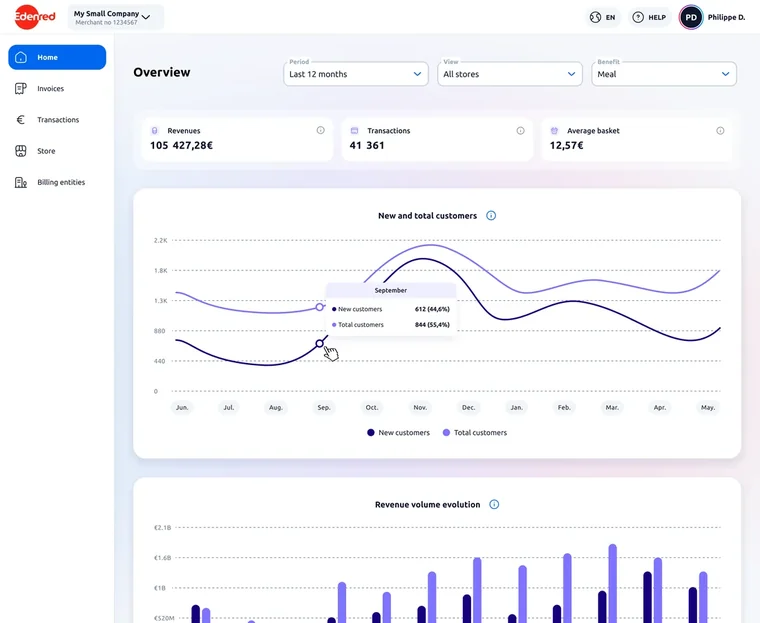
Task: Click the Billing entities building icon
Action: [x=21, y=182]
